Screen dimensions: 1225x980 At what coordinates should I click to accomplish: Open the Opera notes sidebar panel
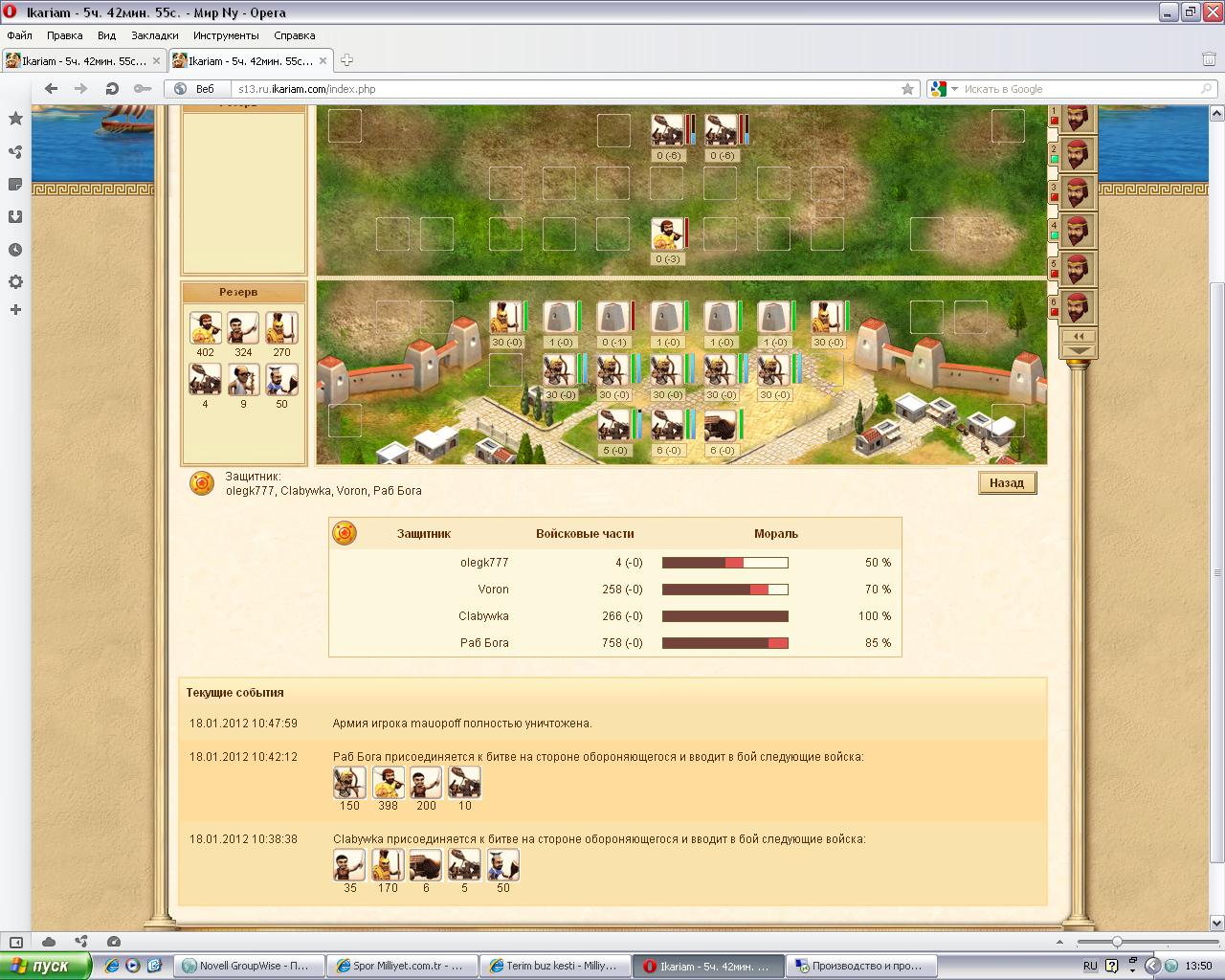click(15, 184)
